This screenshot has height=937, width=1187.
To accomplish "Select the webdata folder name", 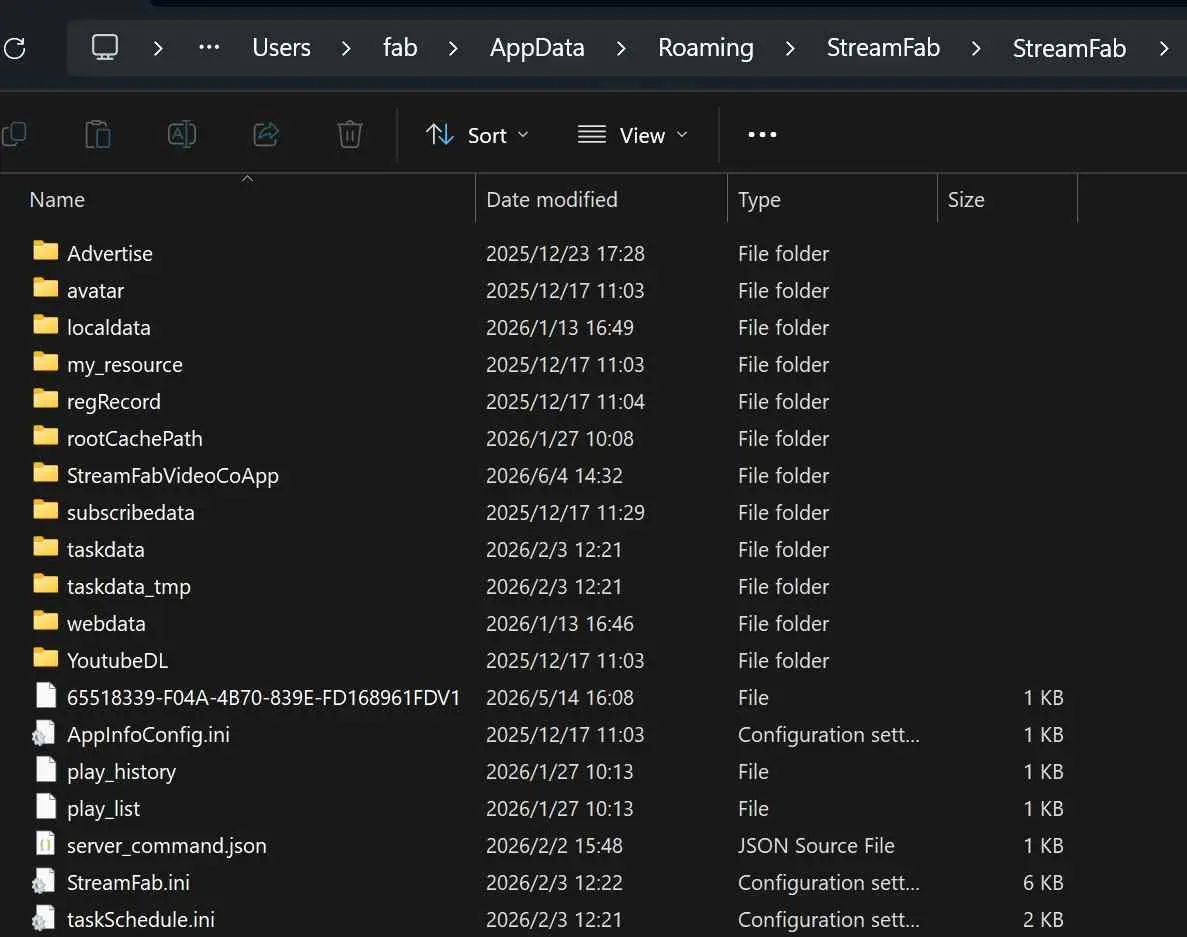I will [106, 624].
